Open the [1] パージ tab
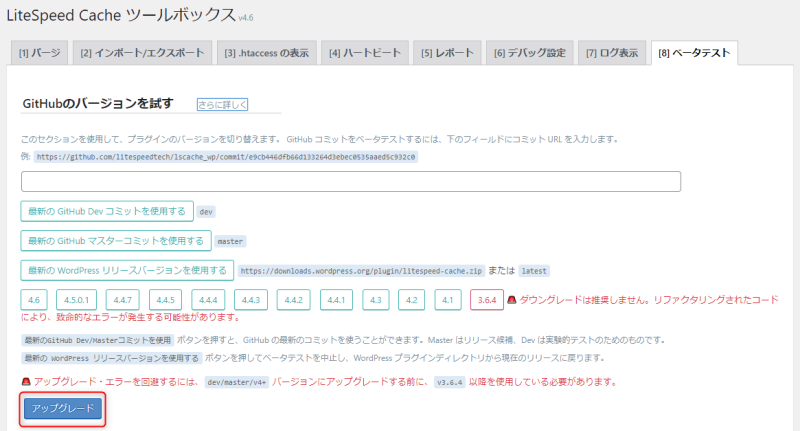Viewport: 800px width, 431px height. point(39,53)
